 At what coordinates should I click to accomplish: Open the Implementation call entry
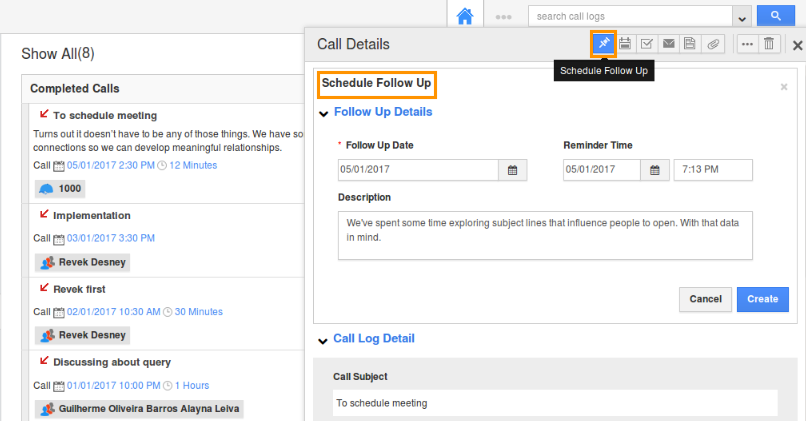pyautogui.click(x=91, y=216)
